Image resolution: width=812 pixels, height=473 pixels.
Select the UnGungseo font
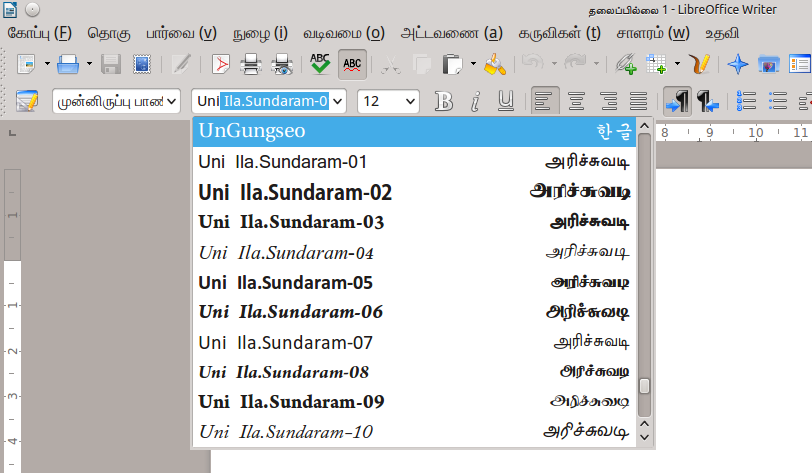[414, 132]
